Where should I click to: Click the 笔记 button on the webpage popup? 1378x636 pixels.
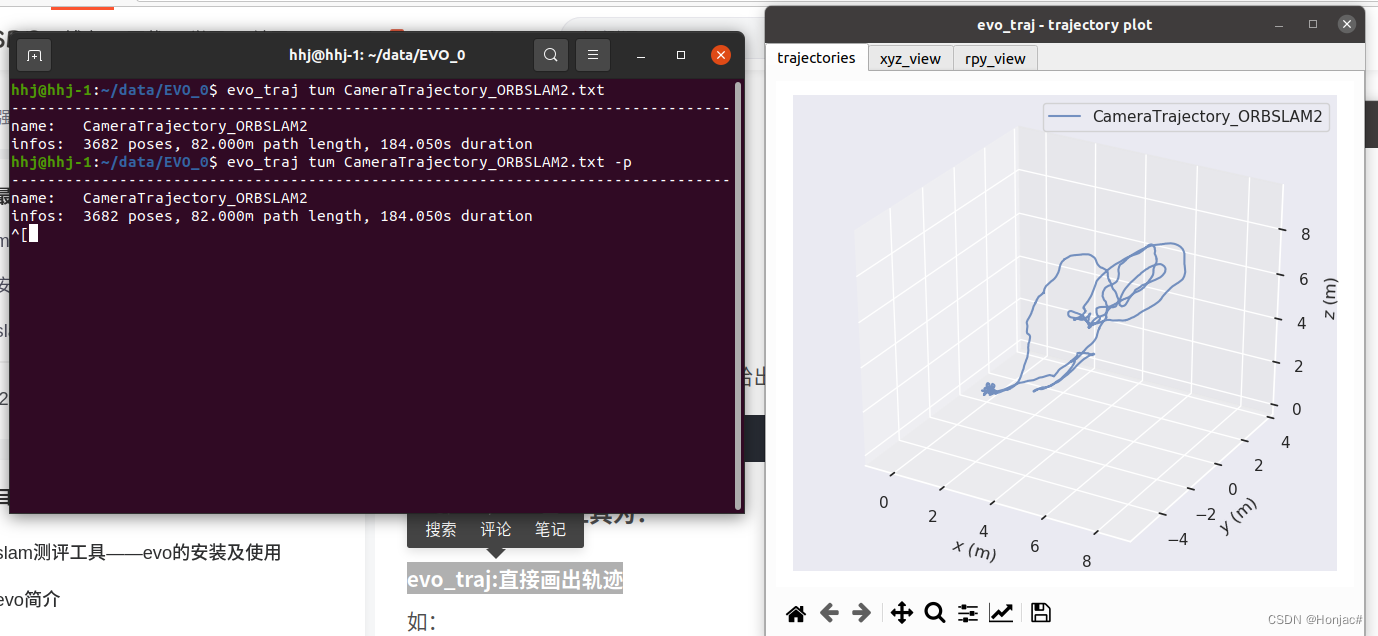(550, 529)
